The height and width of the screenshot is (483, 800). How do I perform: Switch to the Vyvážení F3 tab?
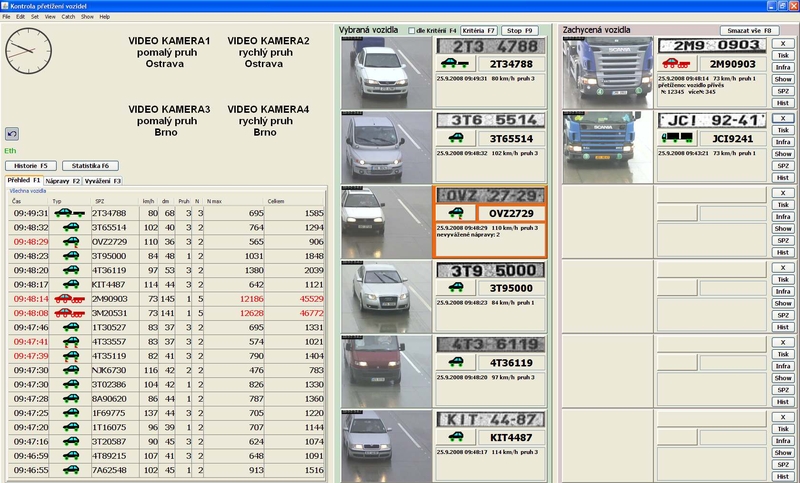click(102, 181)
